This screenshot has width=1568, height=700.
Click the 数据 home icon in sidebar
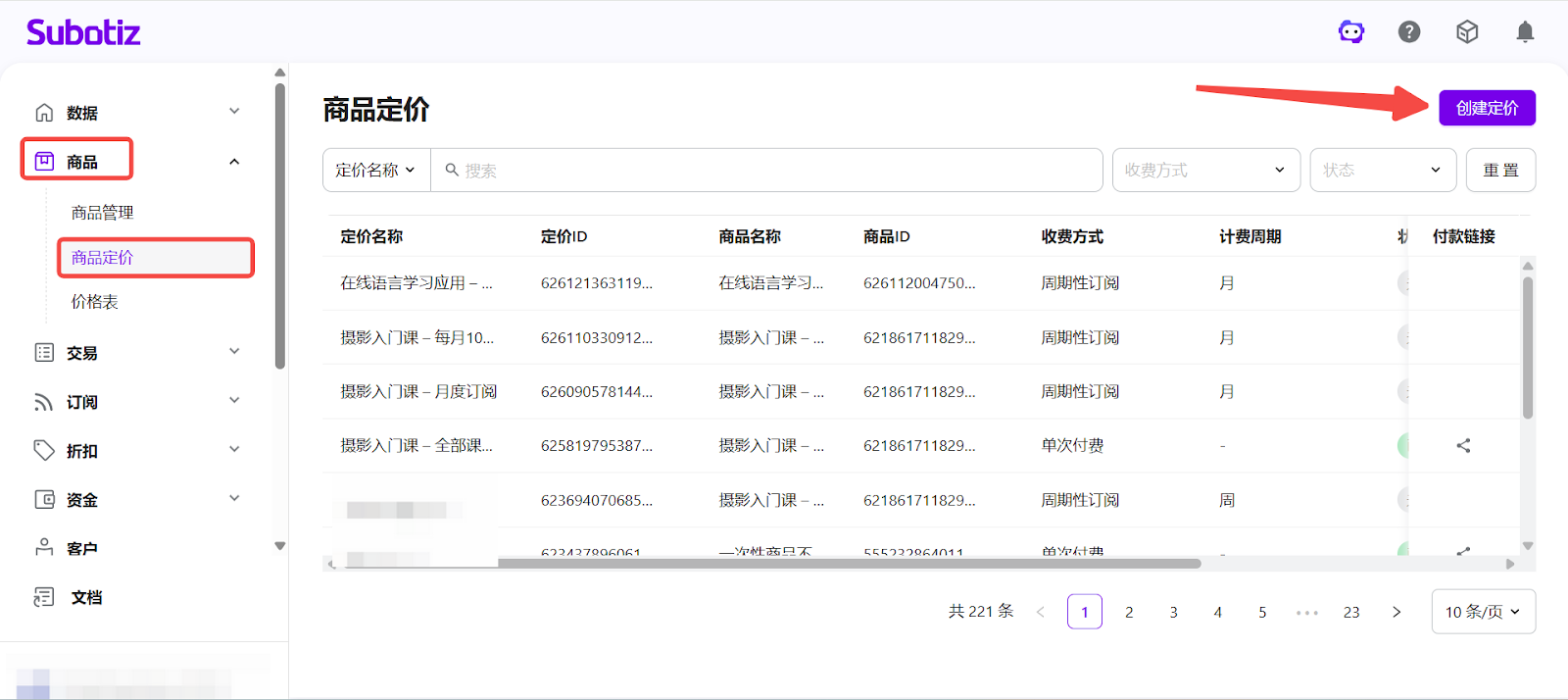coord(44,113)
